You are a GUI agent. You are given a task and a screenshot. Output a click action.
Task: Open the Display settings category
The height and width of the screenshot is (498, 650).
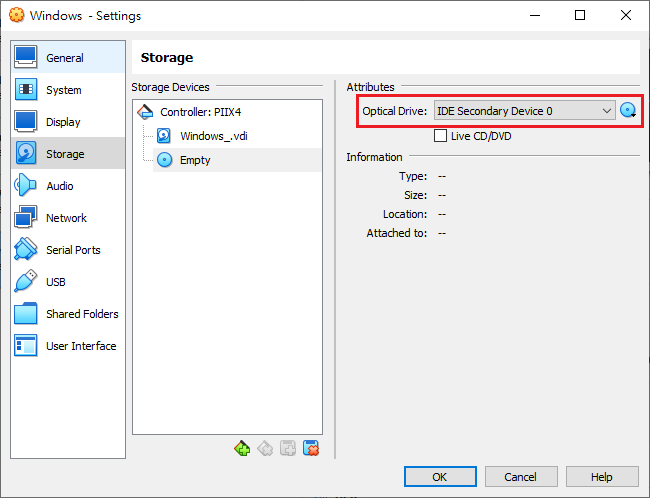click(64, 122)
